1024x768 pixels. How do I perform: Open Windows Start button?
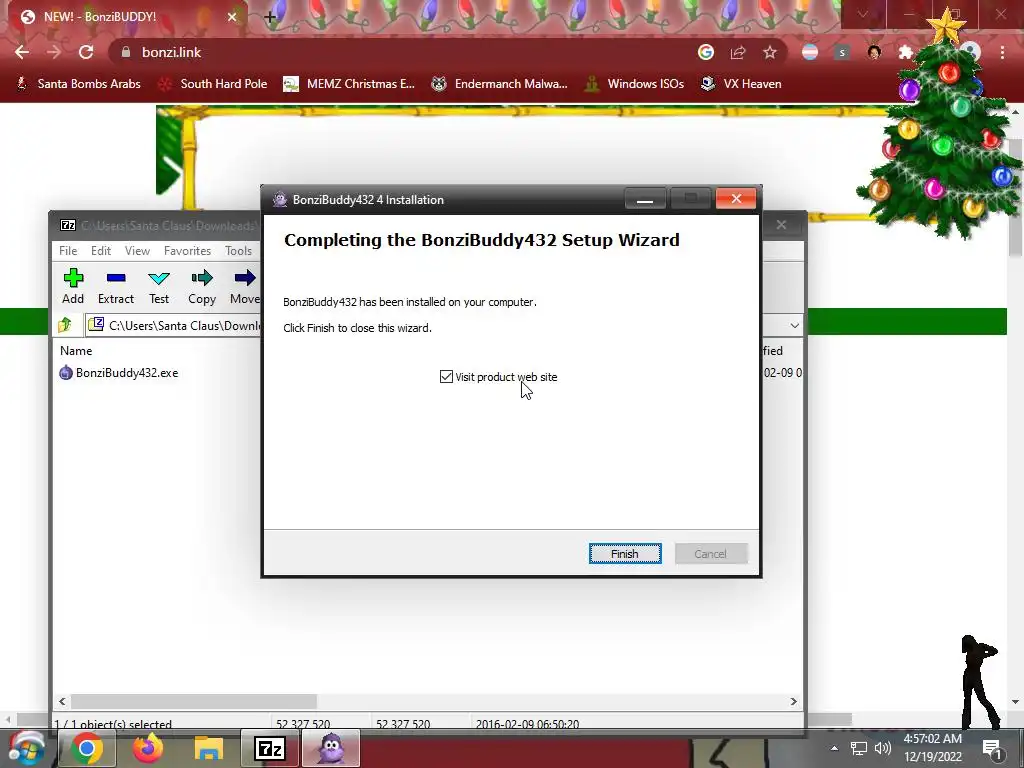click(26, 748)
